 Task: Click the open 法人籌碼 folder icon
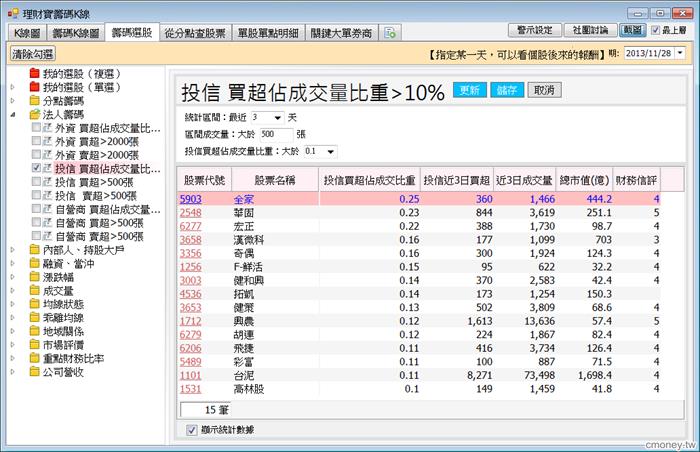[x=34, y=114]
